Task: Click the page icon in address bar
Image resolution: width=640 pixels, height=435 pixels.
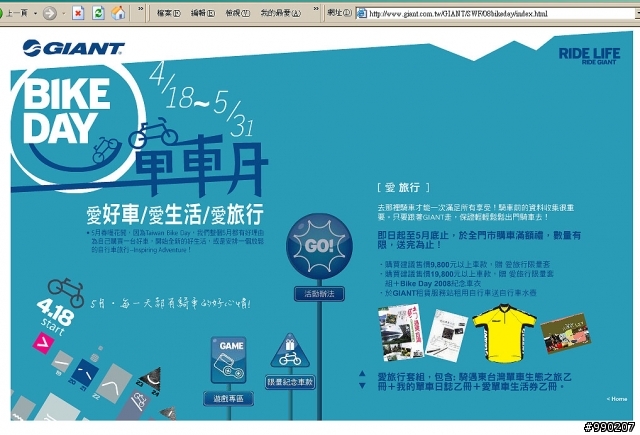Action: [x=362, y=13]
